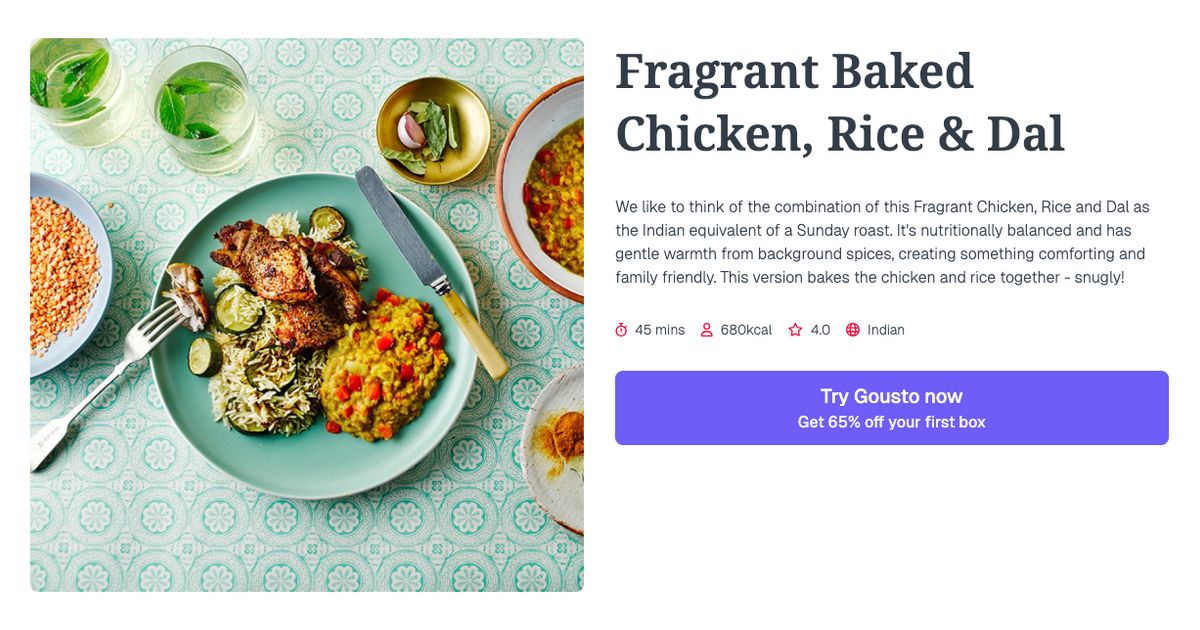Screen dimensions: 1200x630
Task: Select the red outlined star next to 4.0
Action: pos(794,329)
